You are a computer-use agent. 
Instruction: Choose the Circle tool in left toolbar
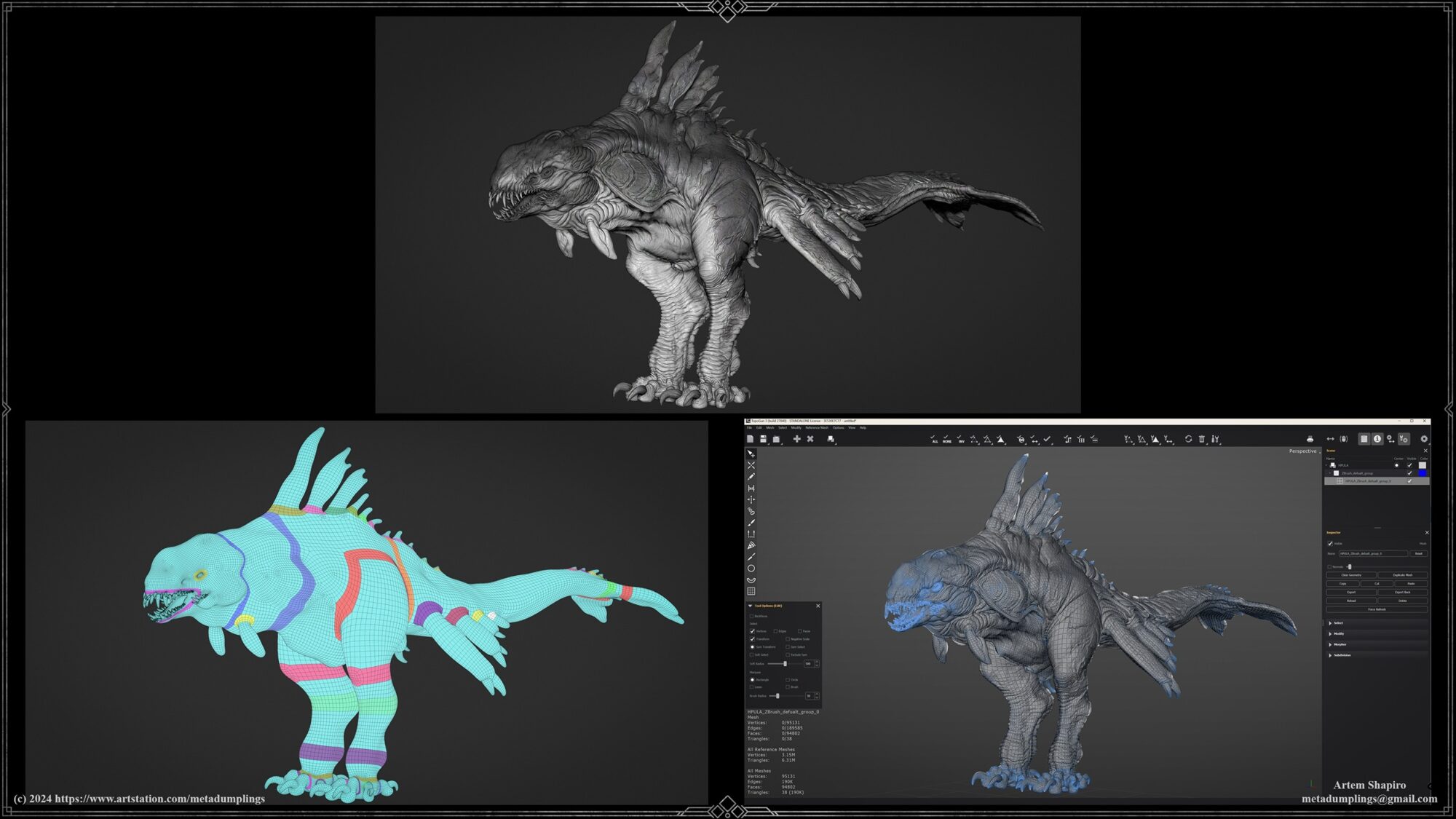(x=751, y=569)
